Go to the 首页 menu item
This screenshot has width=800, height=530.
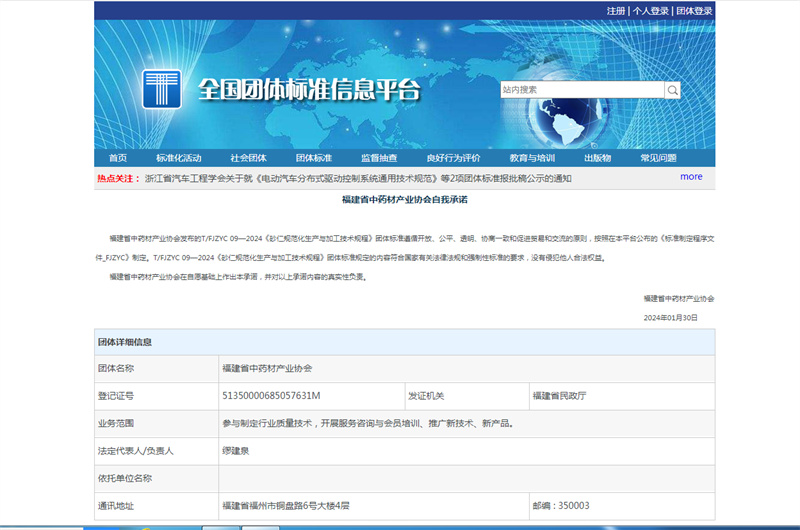tap(118, 158)
